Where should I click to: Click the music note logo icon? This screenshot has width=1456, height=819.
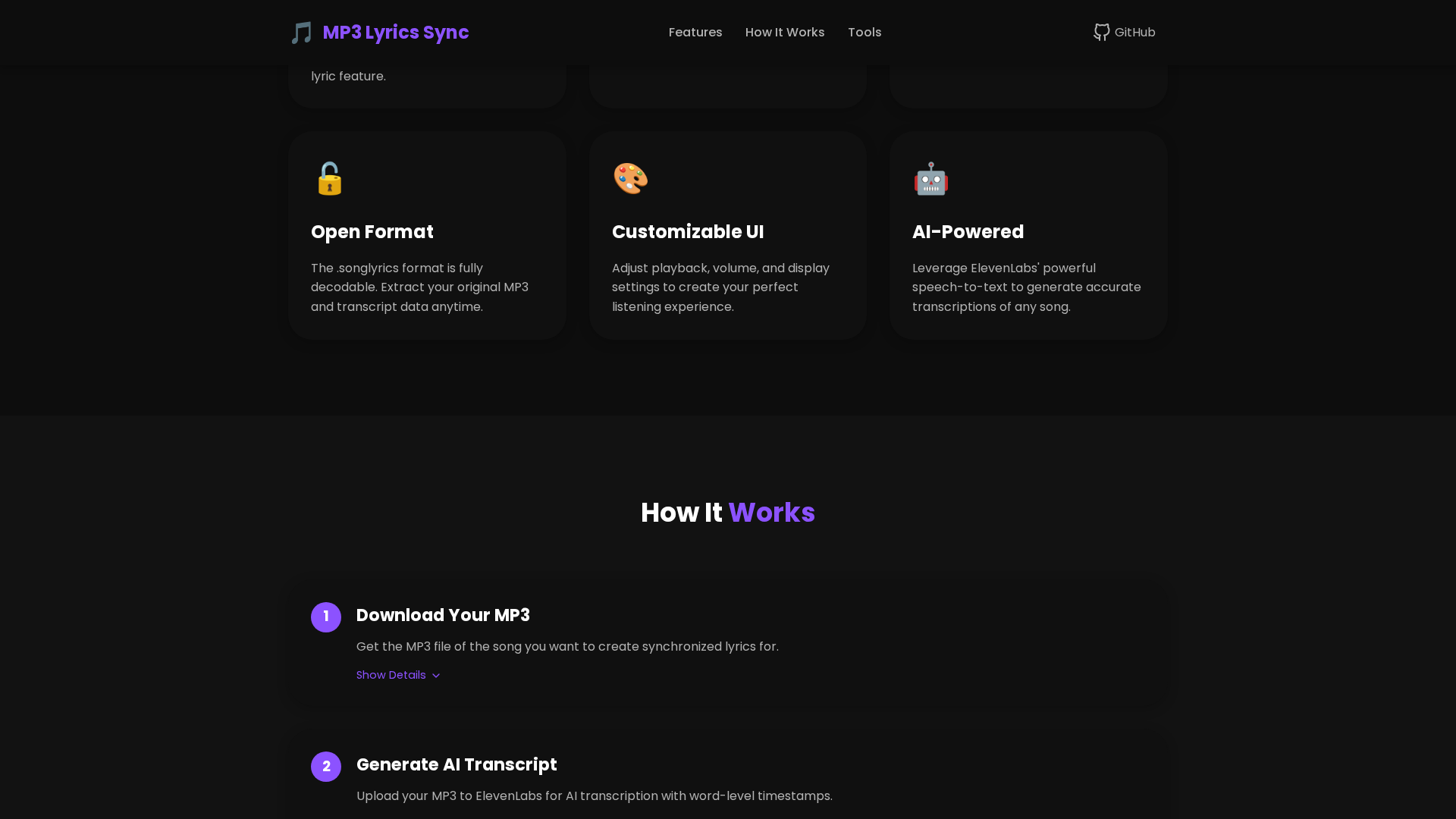click(301, 32)
